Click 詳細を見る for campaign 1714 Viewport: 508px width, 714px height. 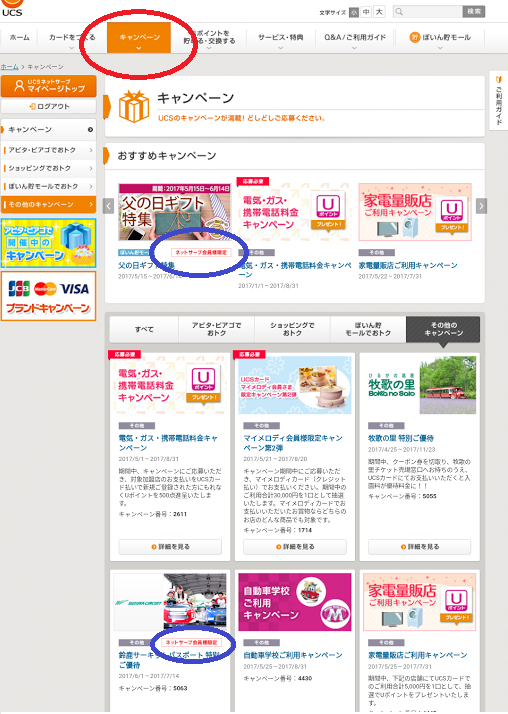click(x=295, y=546)
